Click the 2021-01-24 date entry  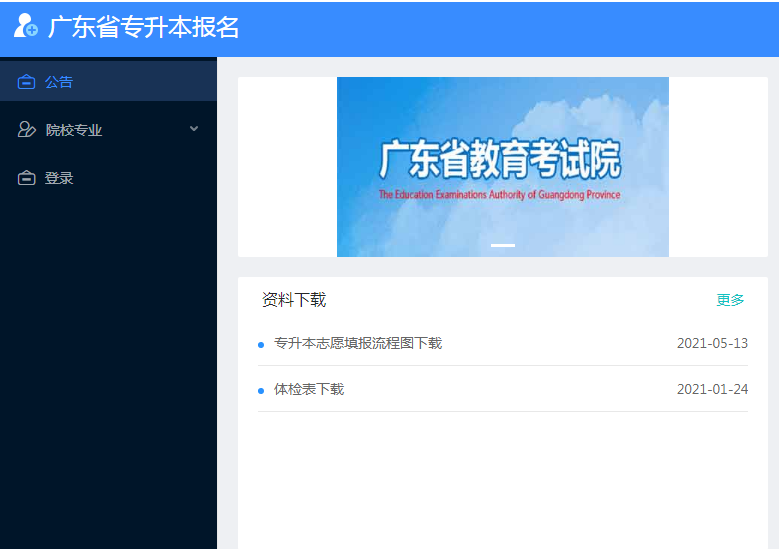click(712, 389)
